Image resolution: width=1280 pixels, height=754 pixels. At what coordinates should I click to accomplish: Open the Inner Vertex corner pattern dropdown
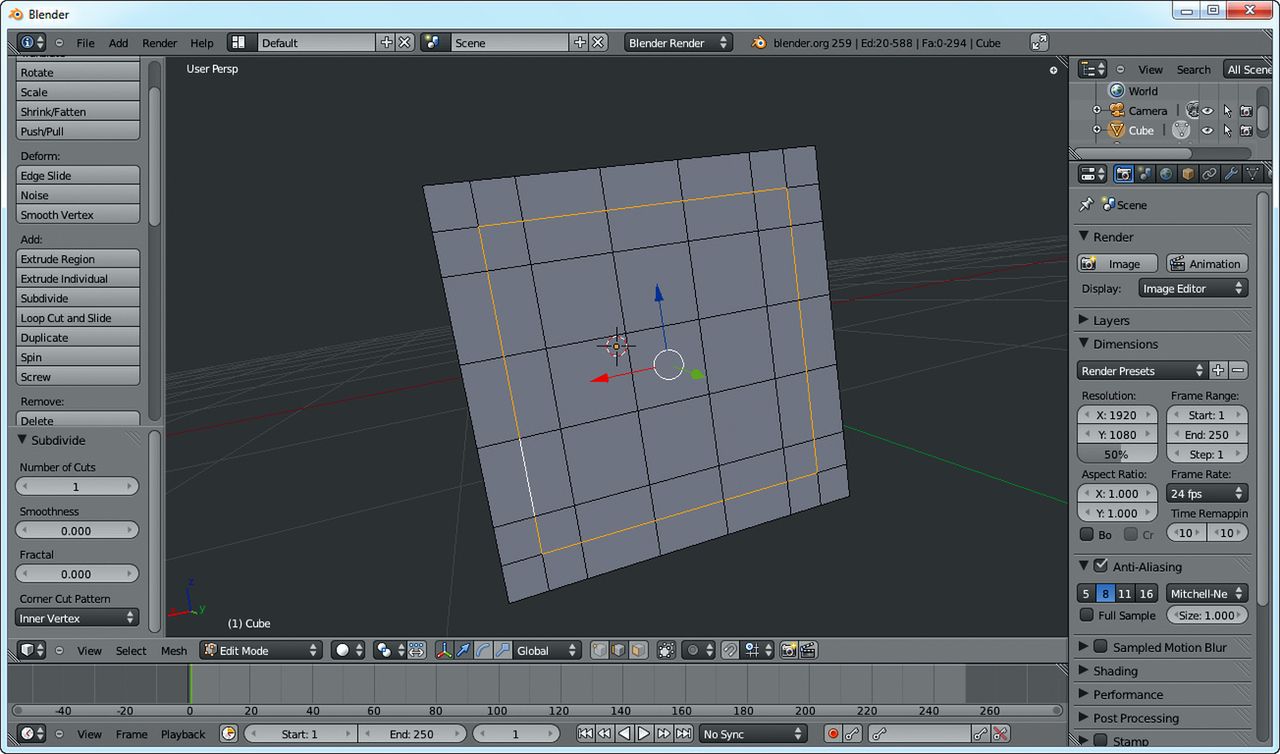[77, 618]
